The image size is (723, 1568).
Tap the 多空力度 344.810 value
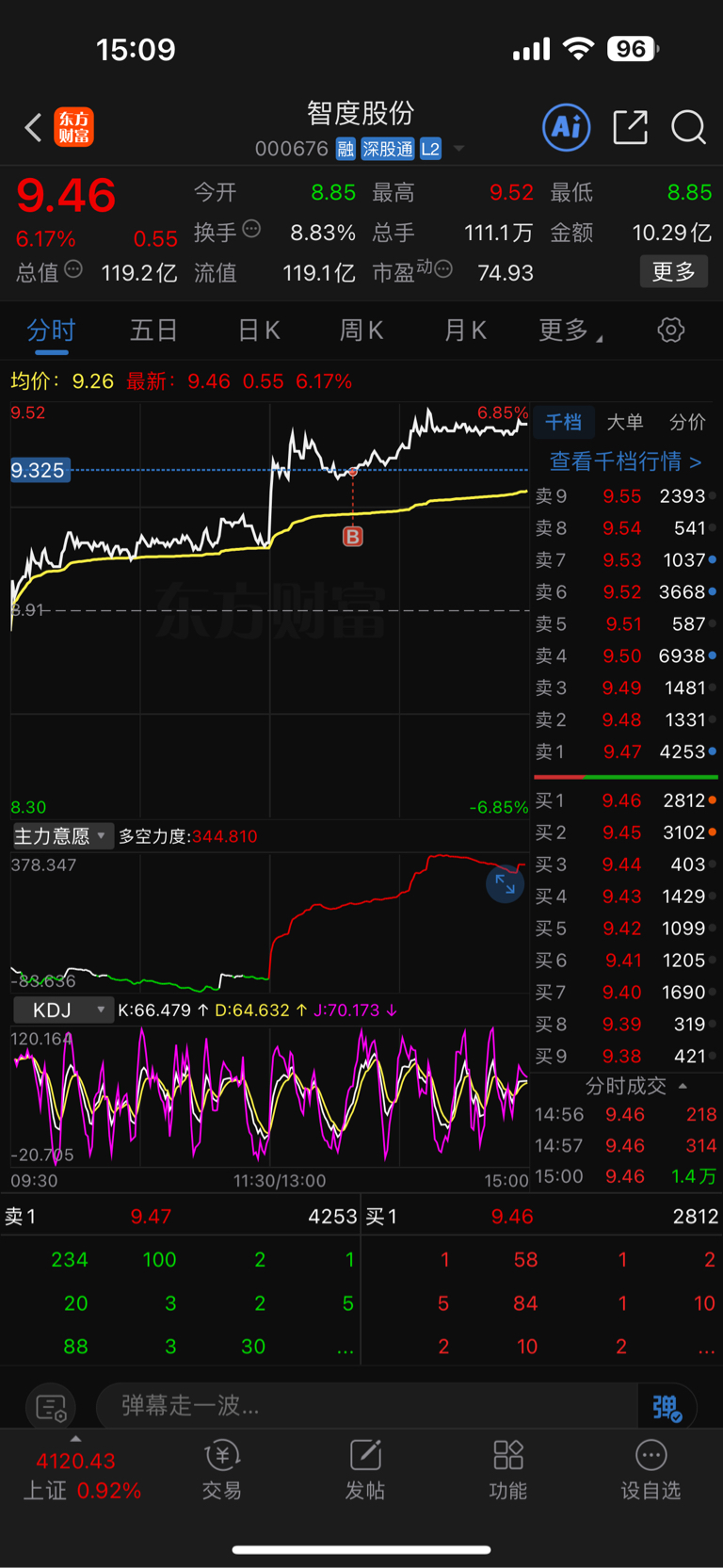[224, 836]
